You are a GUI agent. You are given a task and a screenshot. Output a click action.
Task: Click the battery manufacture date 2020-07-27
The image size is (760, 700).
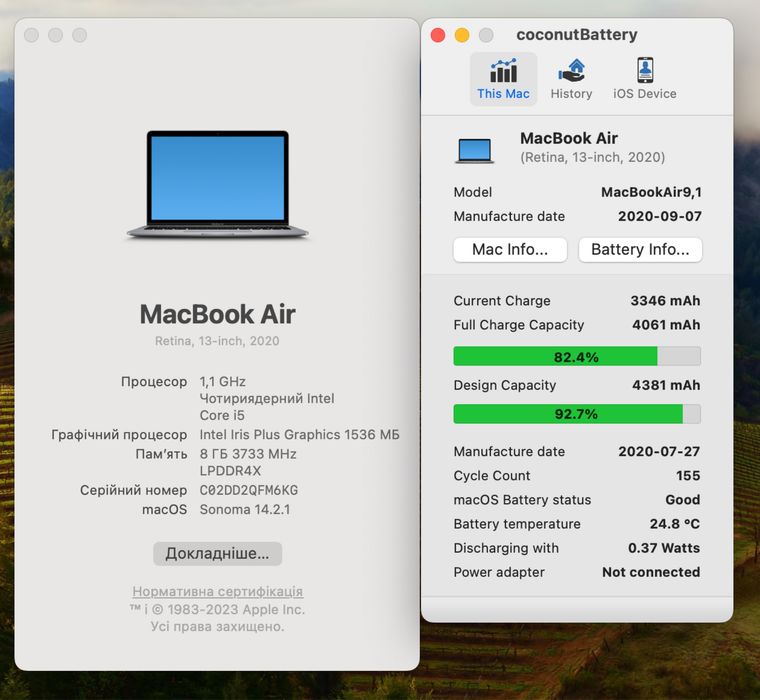[659, 451]
